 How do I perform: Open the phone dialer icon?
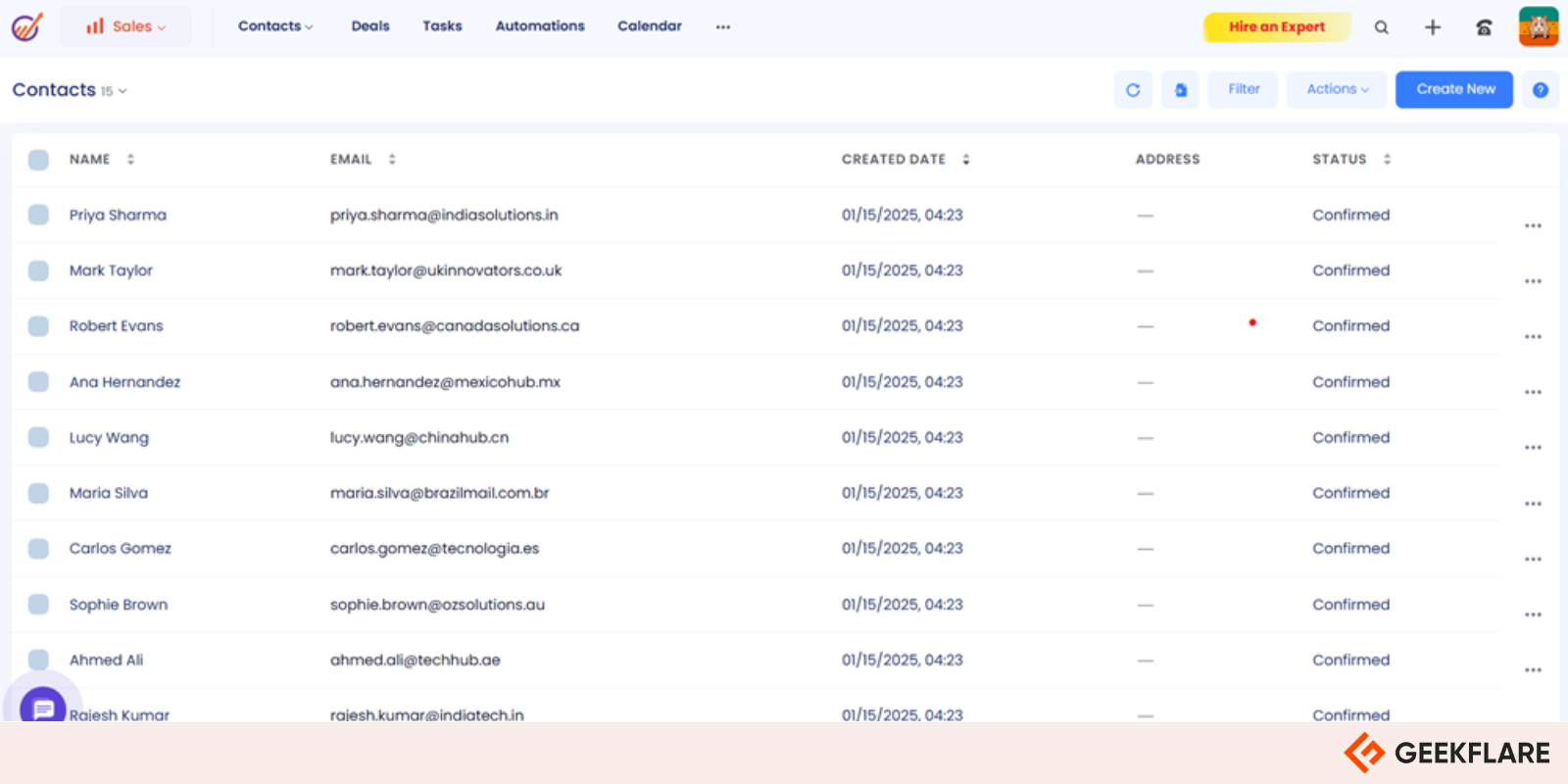[x=1484, y=27]
